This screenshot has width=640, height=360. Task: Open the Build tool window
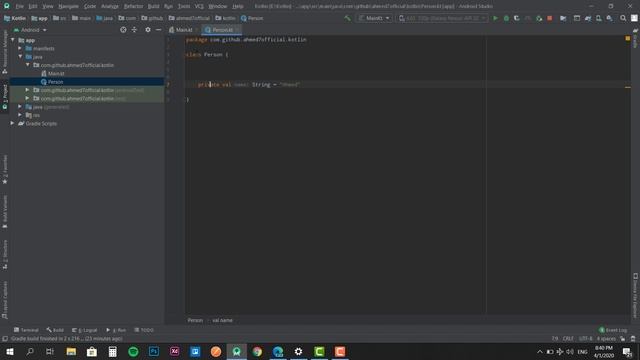click(x=55, y=330)
